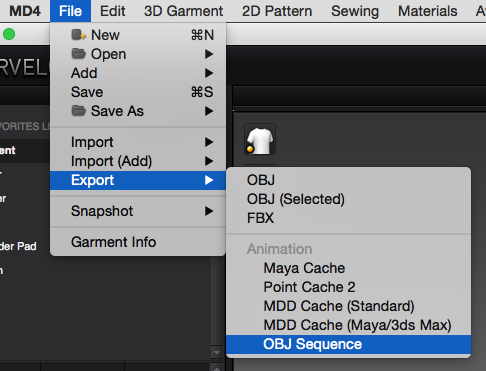Click the scrollbar down arrow button
Viewport: 486px width, 371px height.
[217, 352]
